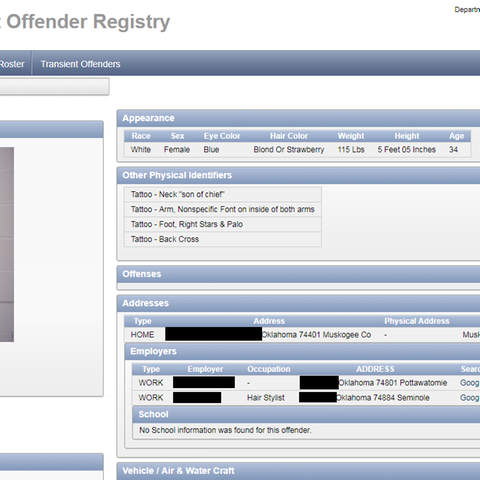The image size is (480, 480).
Task: Select the Tattoo Foot Right Stars row
Action: point(223,224)
